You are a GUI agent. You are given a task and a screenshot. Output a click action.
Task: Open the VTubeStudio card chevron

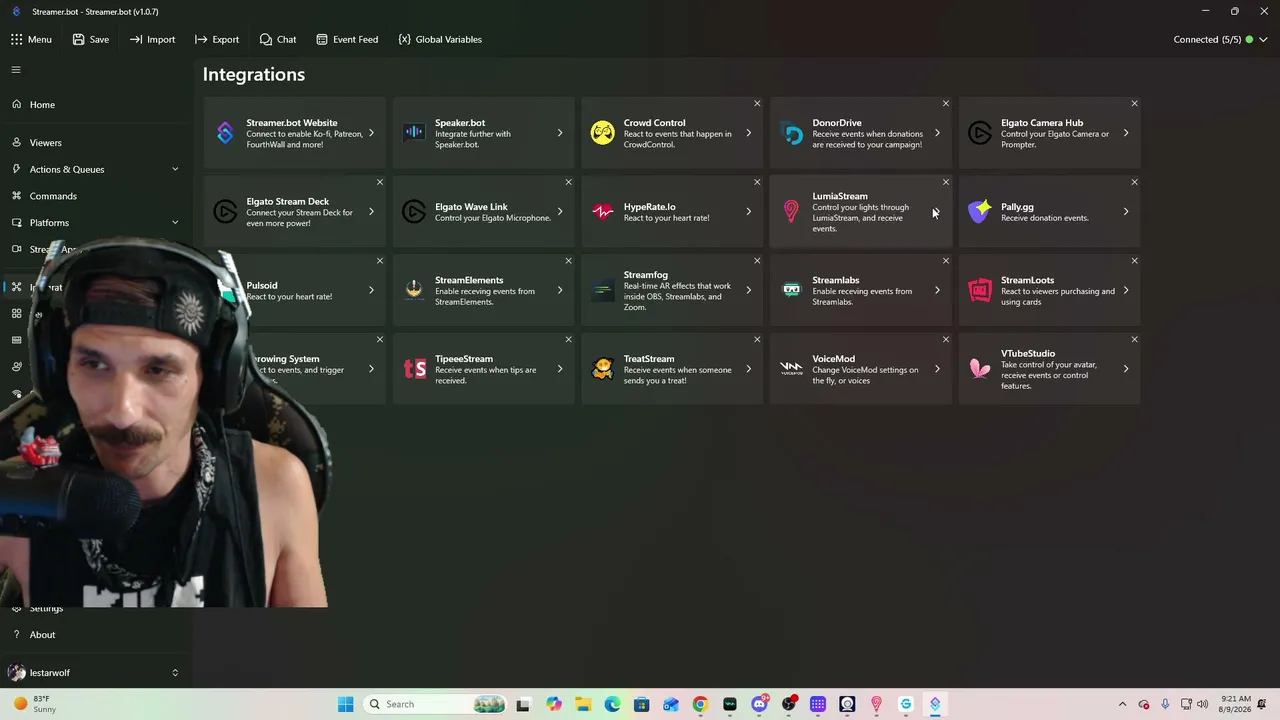coord(1126,369)
